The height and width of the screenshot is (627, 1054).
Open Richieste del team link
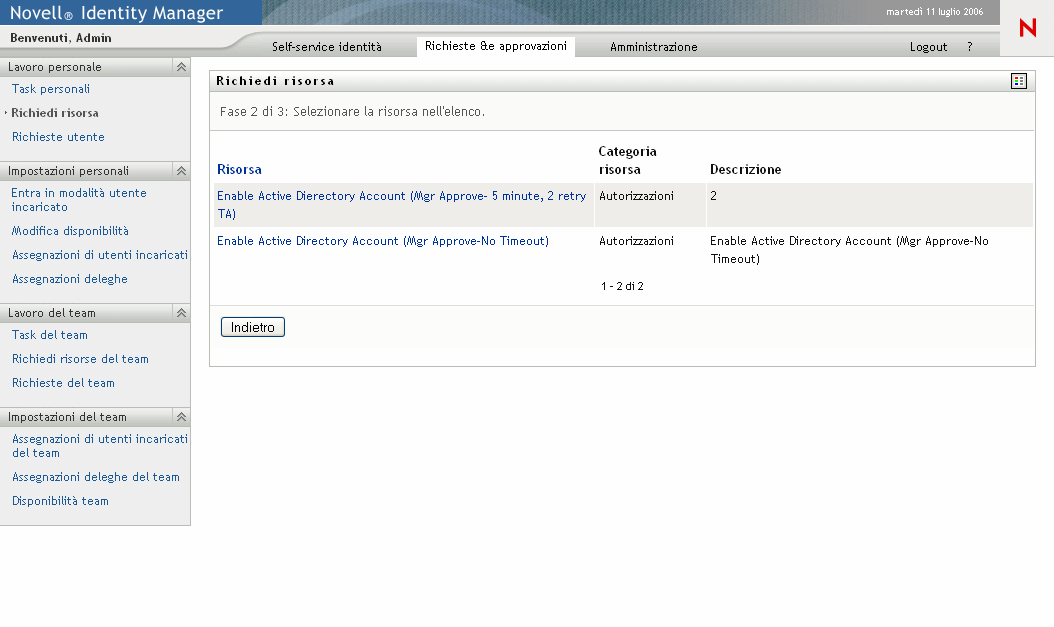coord(63,383)
